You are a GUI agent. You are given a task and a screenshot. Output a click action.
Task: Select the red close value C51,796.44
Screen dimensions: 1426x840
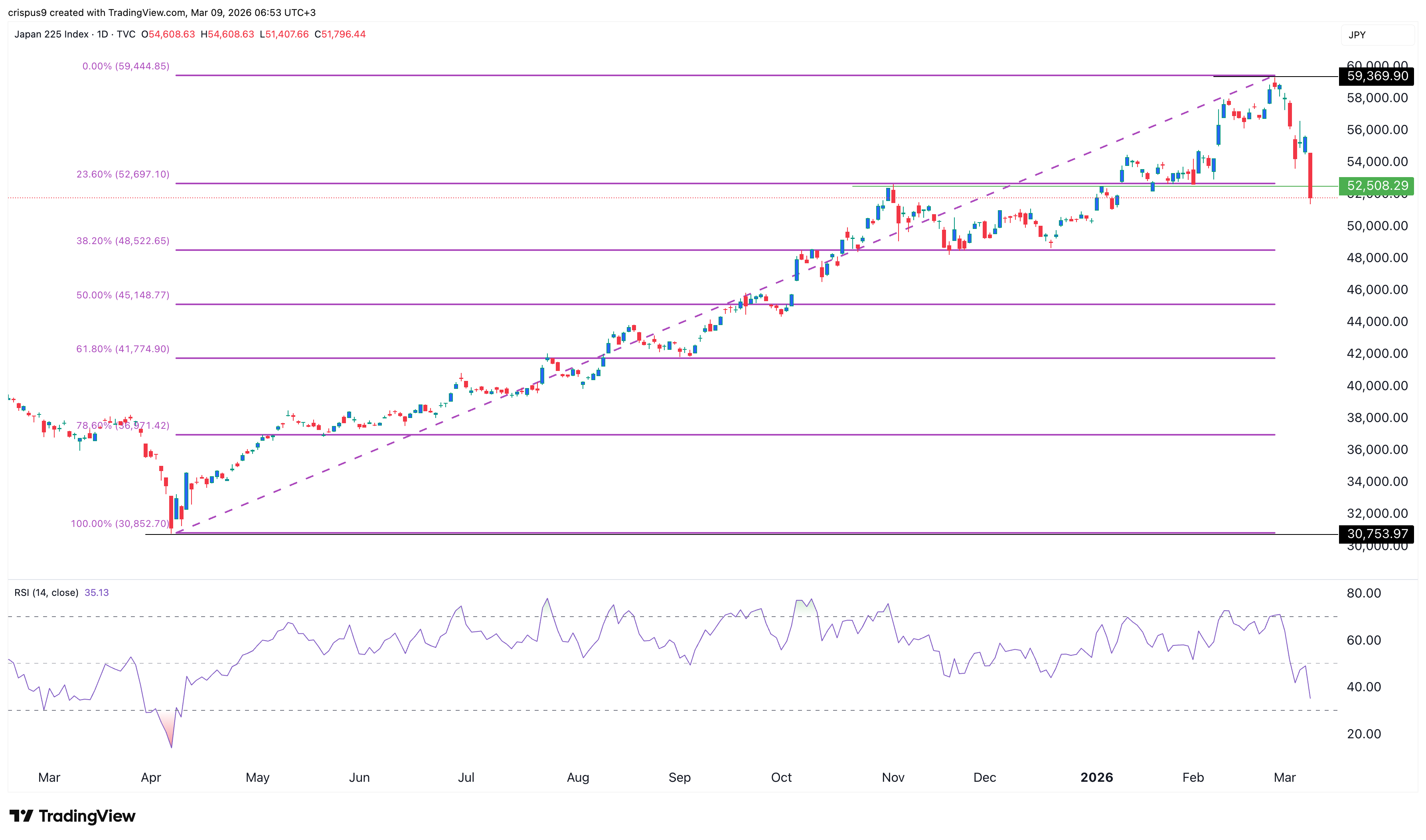pyautogui.click(x=340, y=34)
